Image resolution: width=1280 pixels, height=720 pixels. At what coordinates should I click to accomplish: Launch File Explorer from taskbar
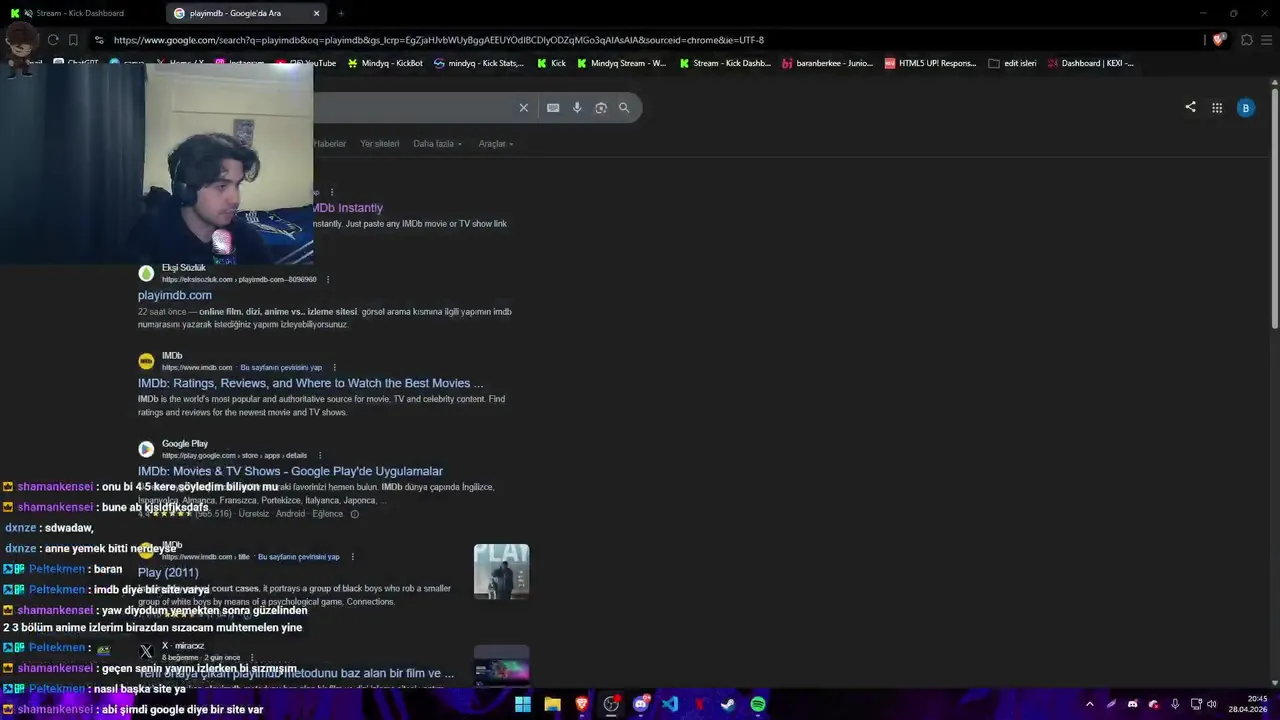[552, 704]
